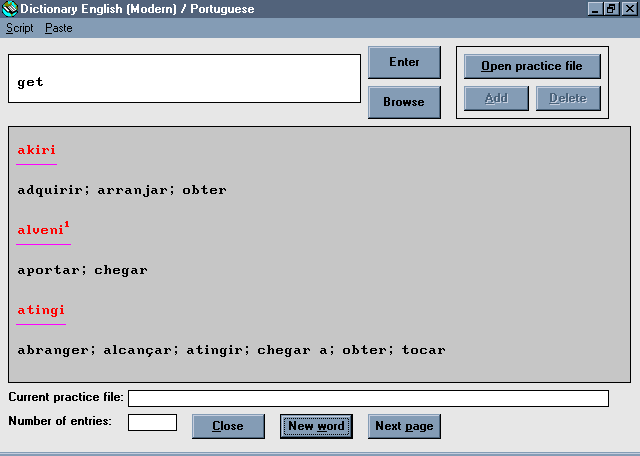This screenshot has width=640, height=456.
Task: Open the Script menu
Action: pos(20,28)
